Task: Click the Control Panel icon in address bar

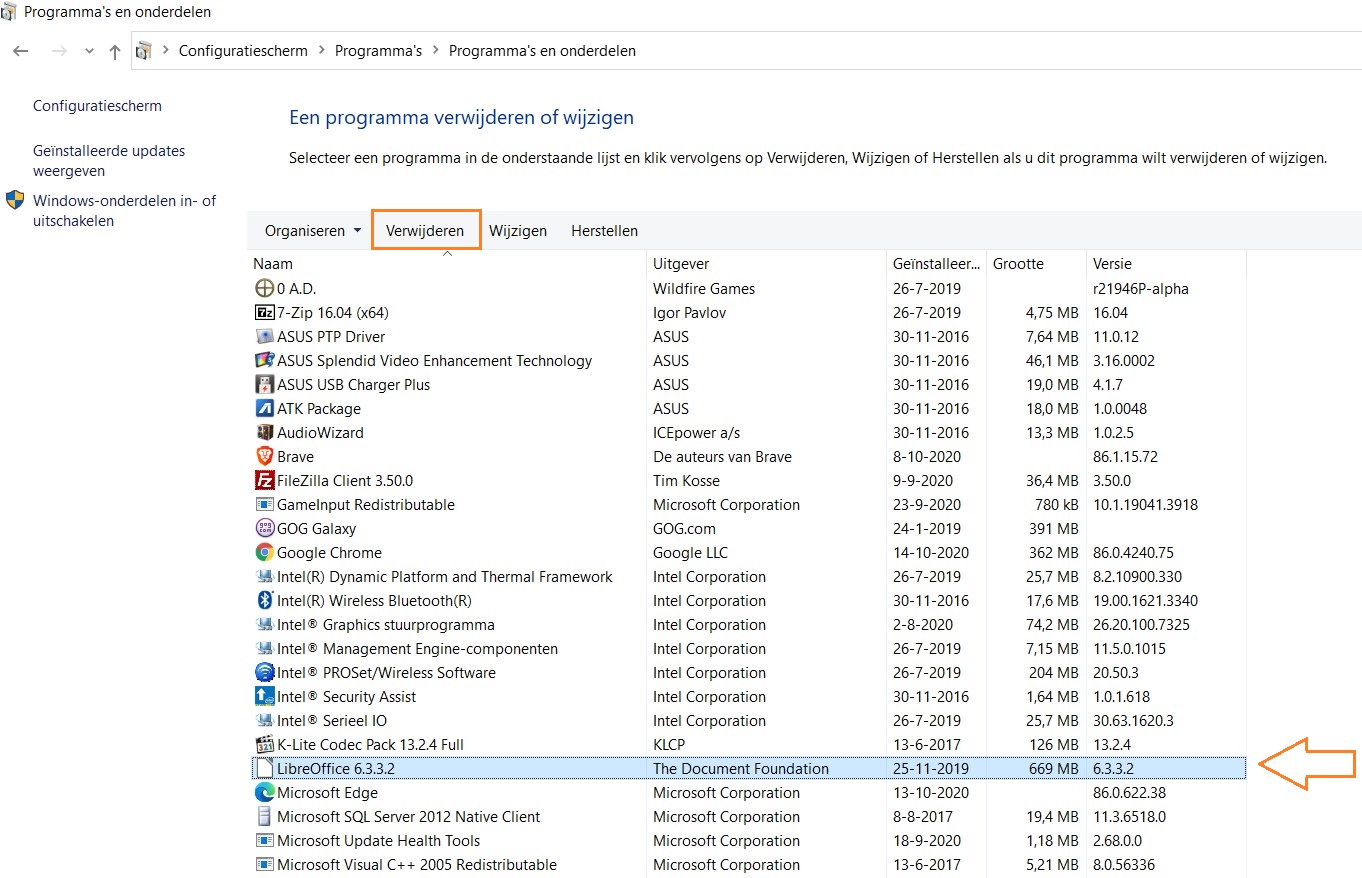Action: tap(145, 51)
